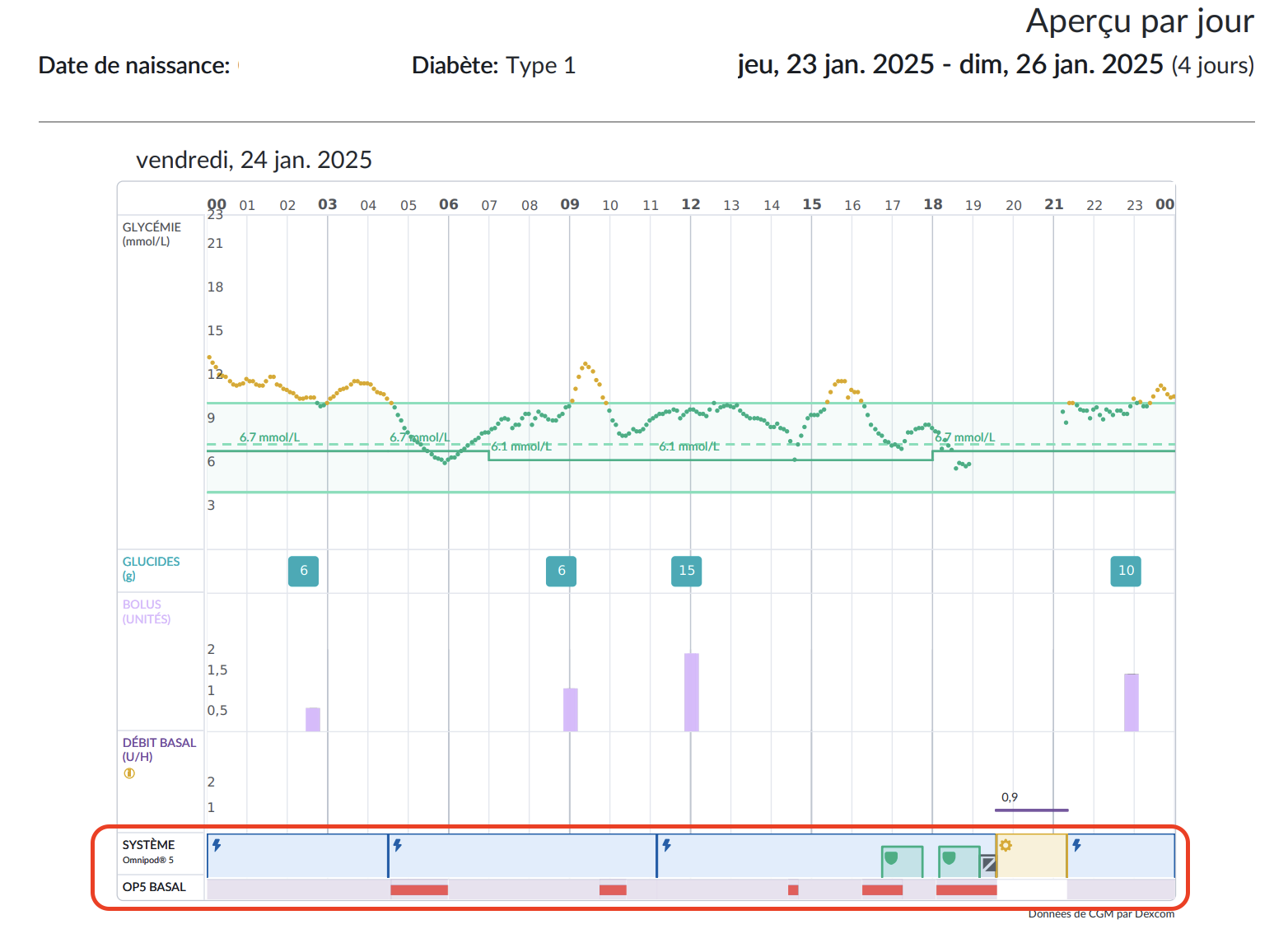Image resolution: width=1288 pixels, height=929 pixels.
Task: Click the second green shield icon near 18:30
Action: click(949, 858)
